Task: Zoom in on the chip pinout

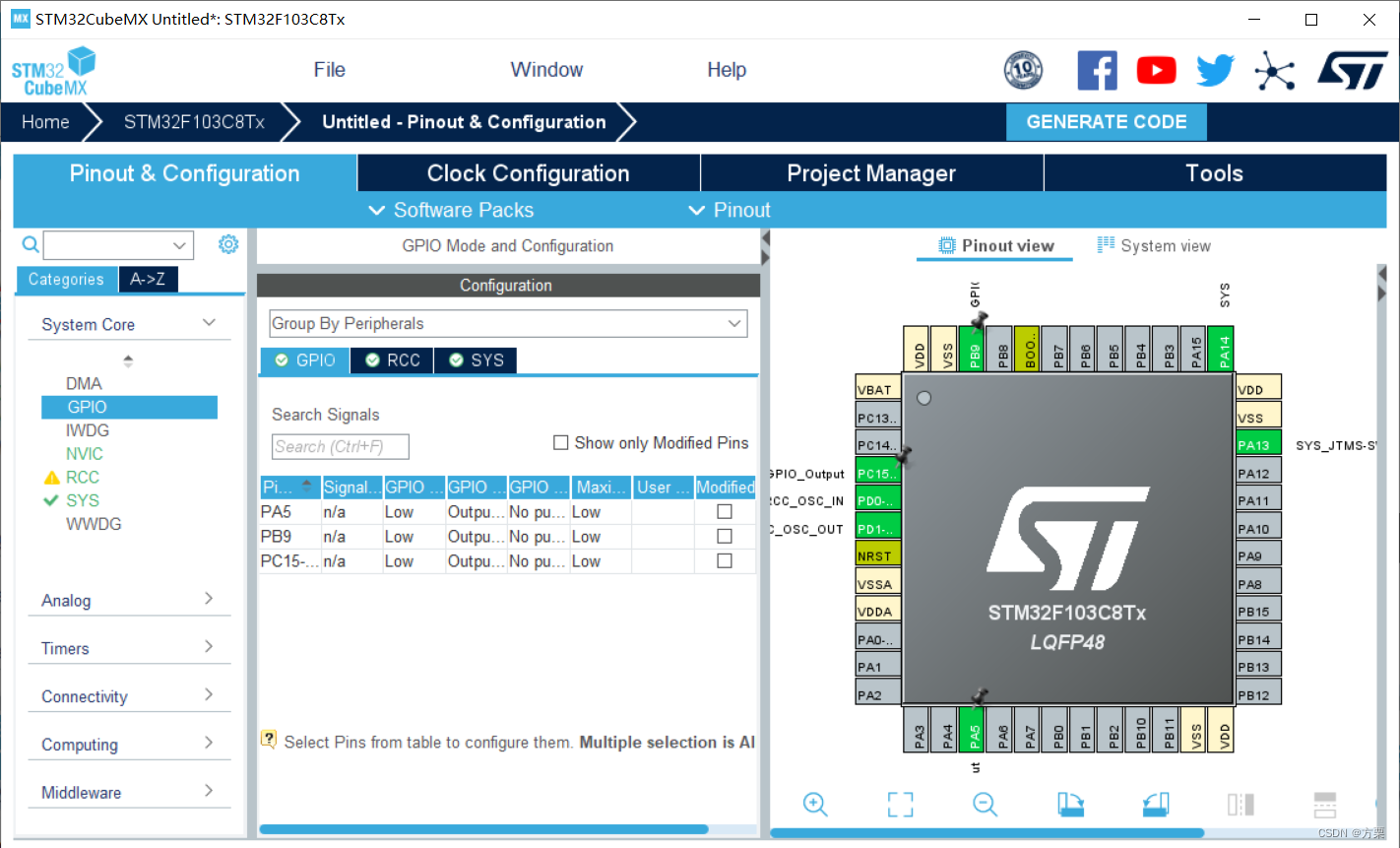Action: click(815, 805)
